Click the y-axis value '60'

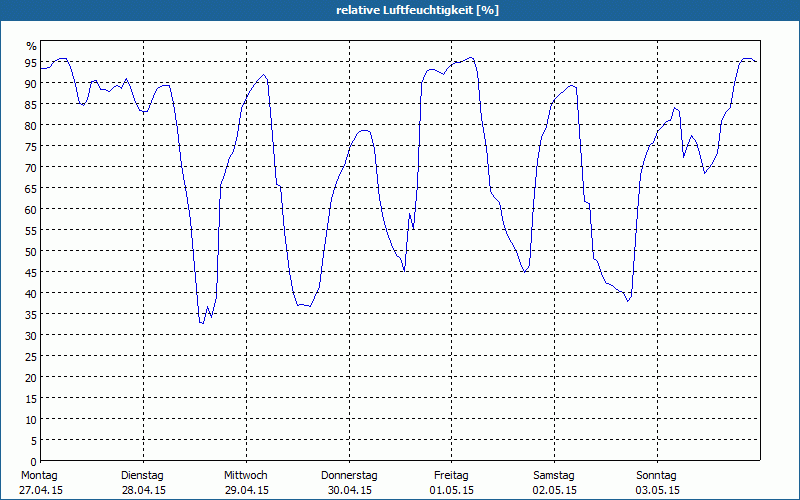pyautogui.click(x=31, y=209)
